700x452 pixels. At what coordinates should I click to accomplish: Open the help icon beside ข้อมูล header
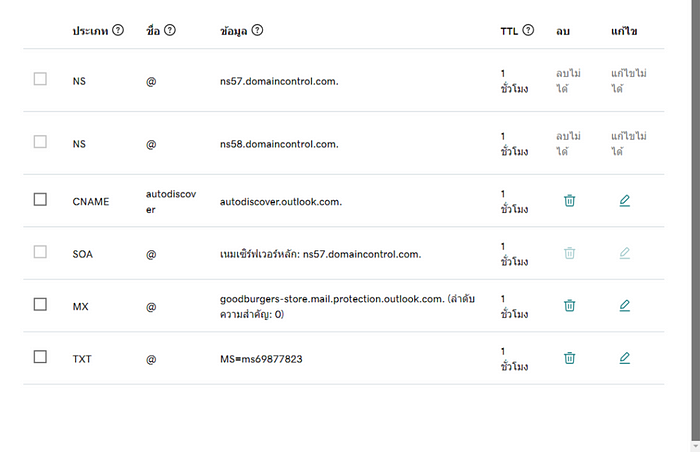coord(257,30)
